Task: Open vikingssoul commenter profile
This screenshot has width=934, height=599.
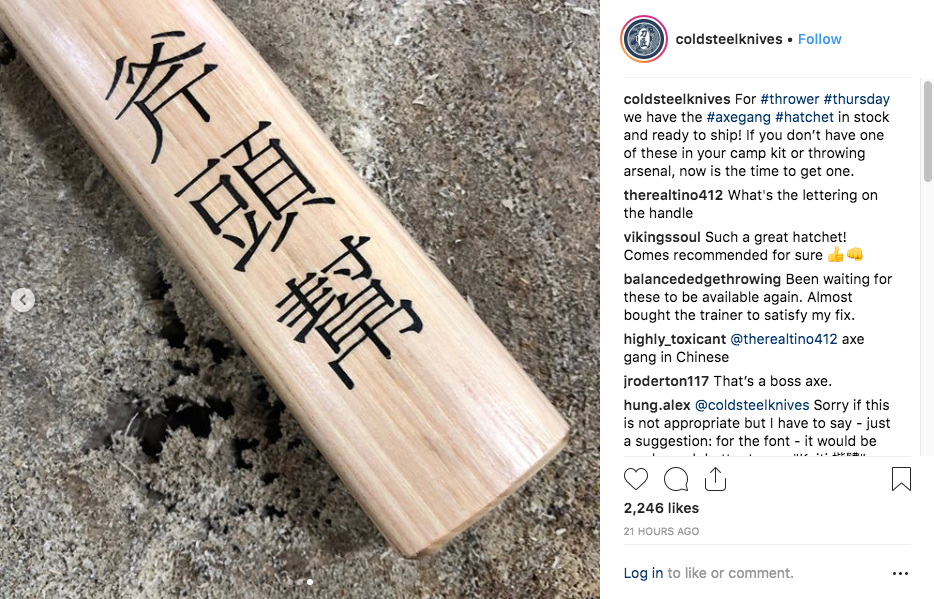Action: click(662, 238)
